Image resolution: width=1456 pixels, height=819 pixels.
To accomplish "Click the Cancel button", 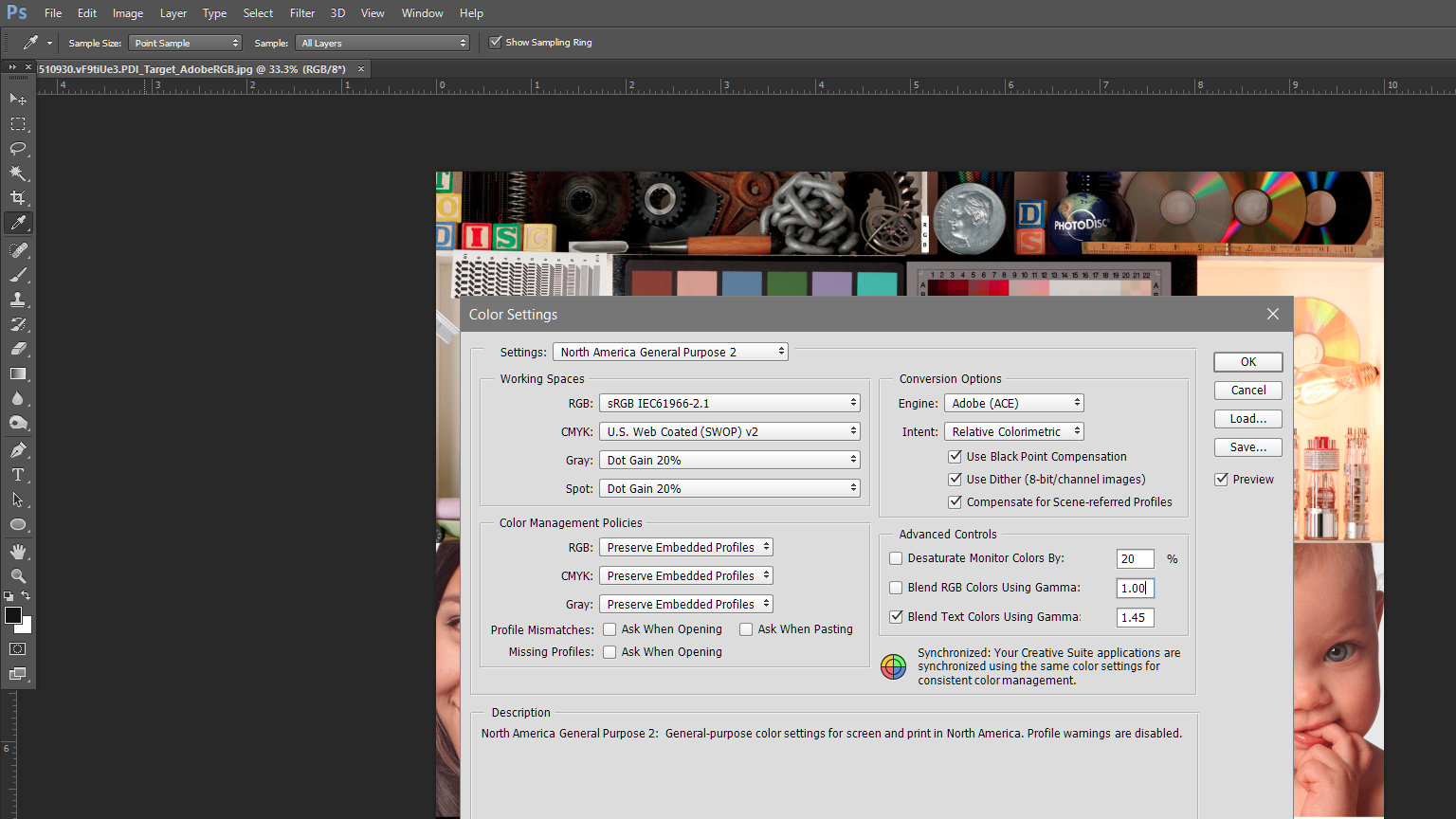I will click(x=1248, y=391).
